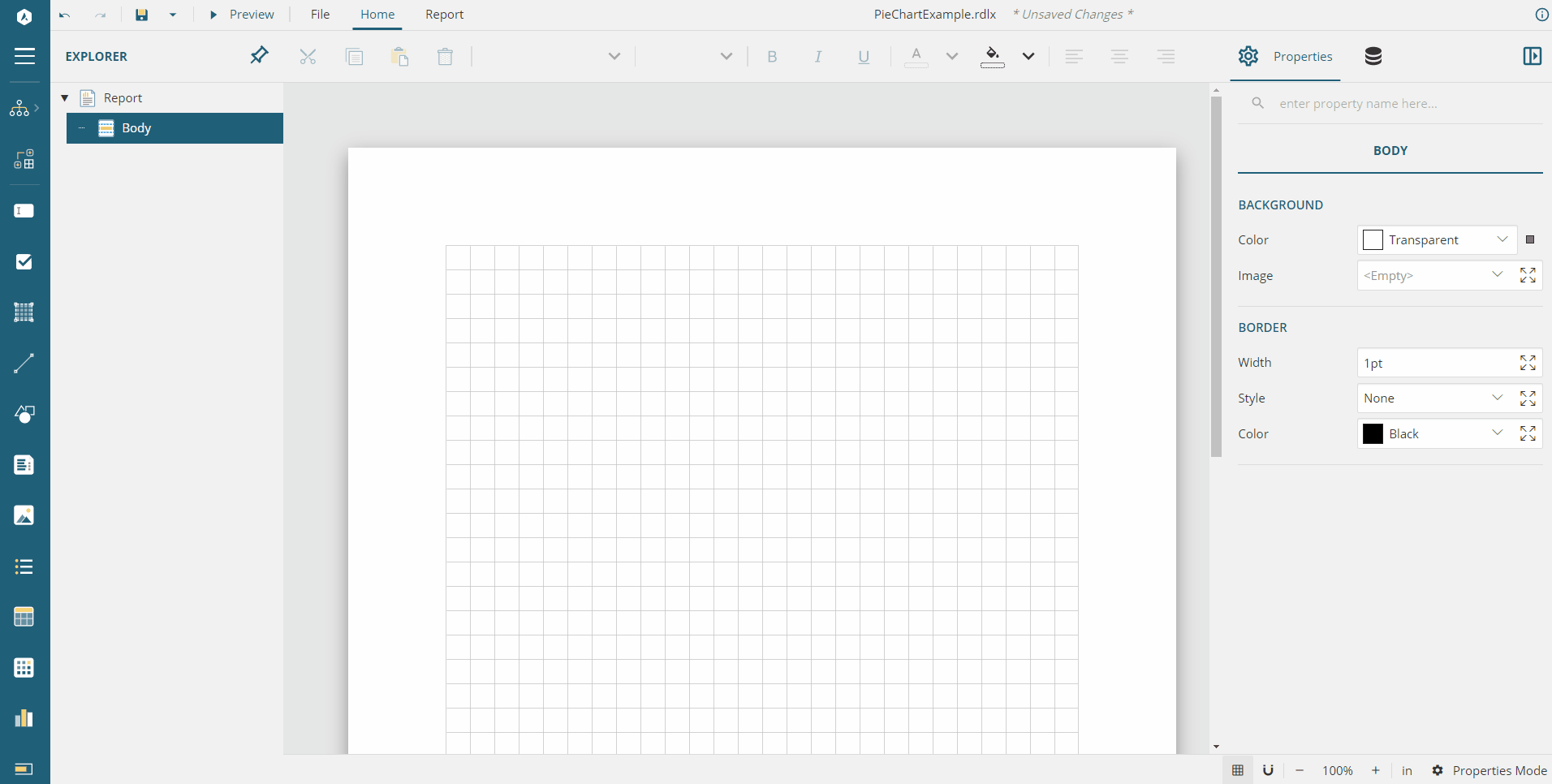Viewport: 1552px width, 784px height.
Task: Toggle the snap-to-grid magnet in status bar
Action: pos(1269,770)
